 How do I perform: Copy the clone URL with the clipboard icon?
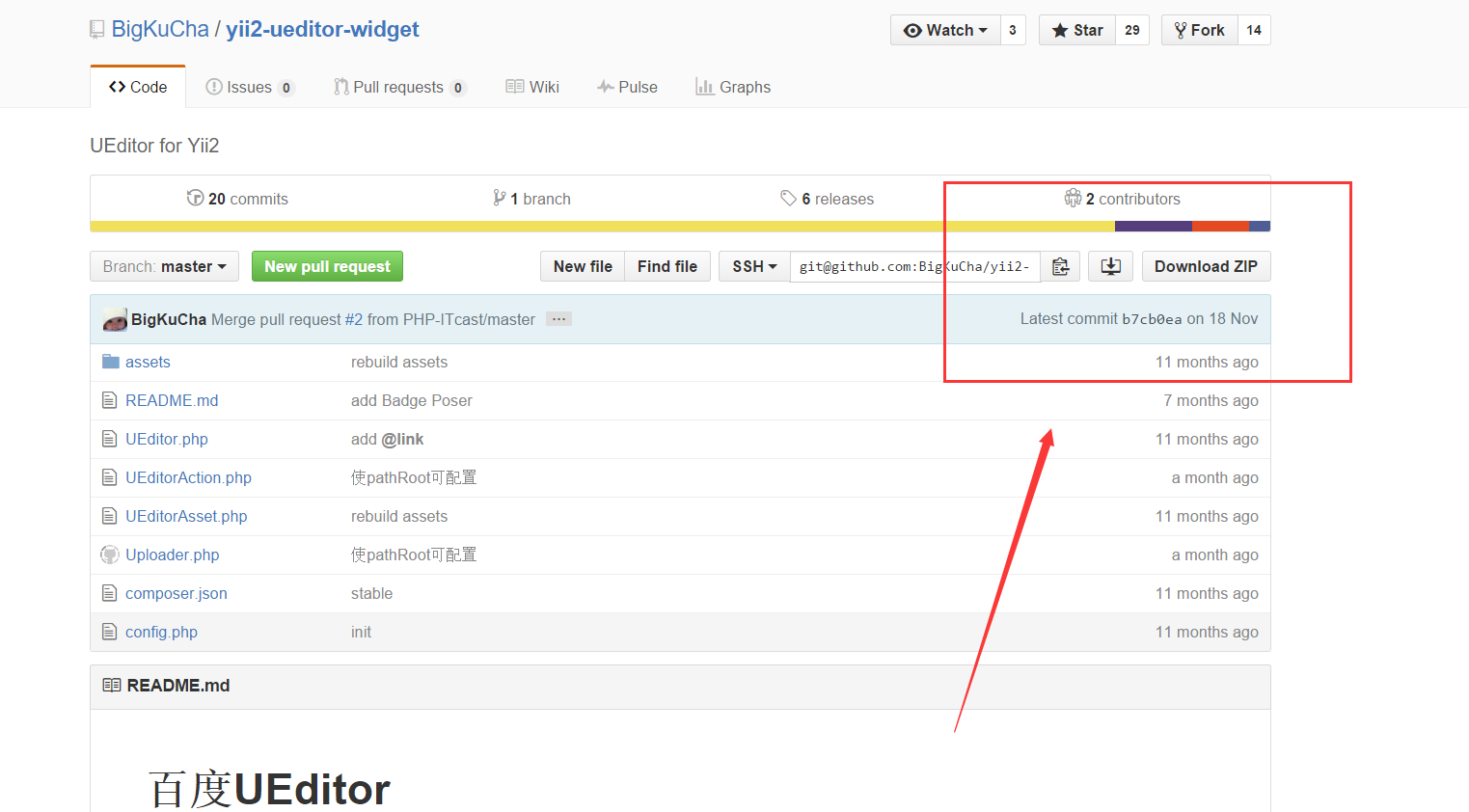(x=1060, y=266)
